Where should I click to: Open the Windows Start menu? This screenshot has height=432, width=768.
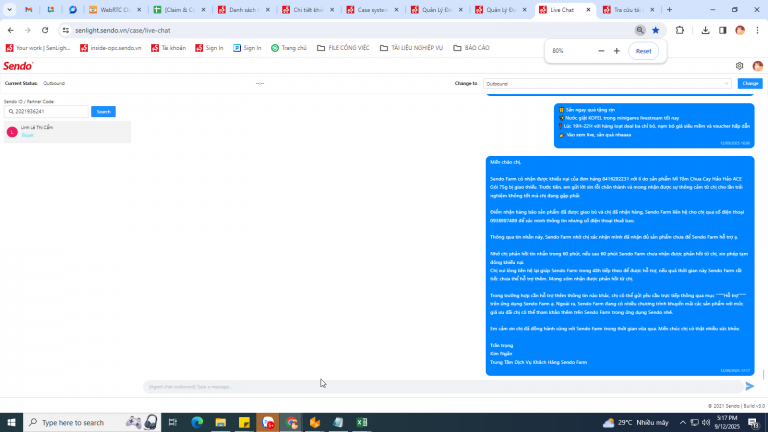[x=11, y=422]
